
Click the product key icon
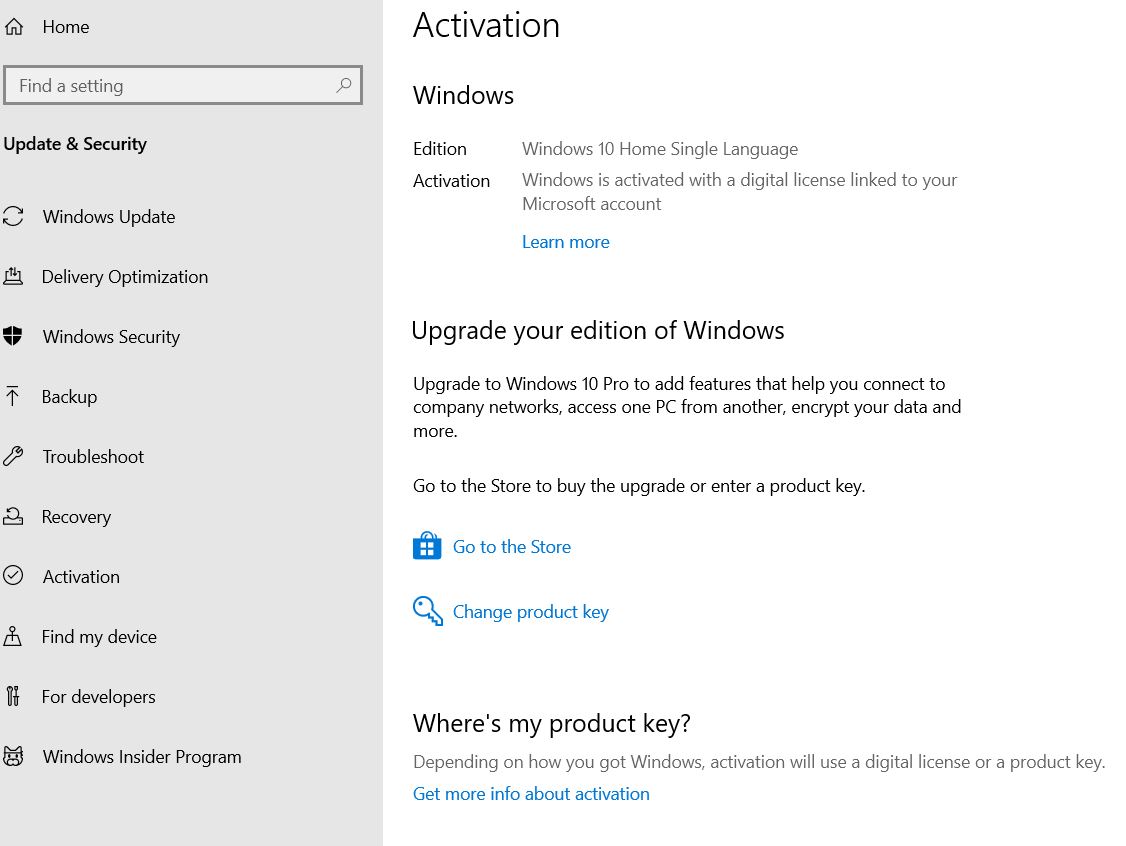pos(427,611)
